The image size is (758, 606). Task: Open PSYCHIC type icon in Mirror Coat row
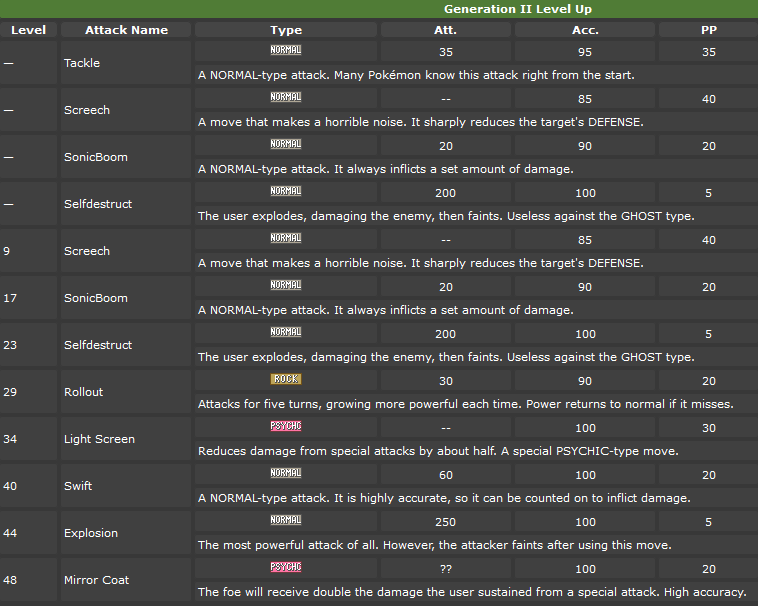coord(286,567)
